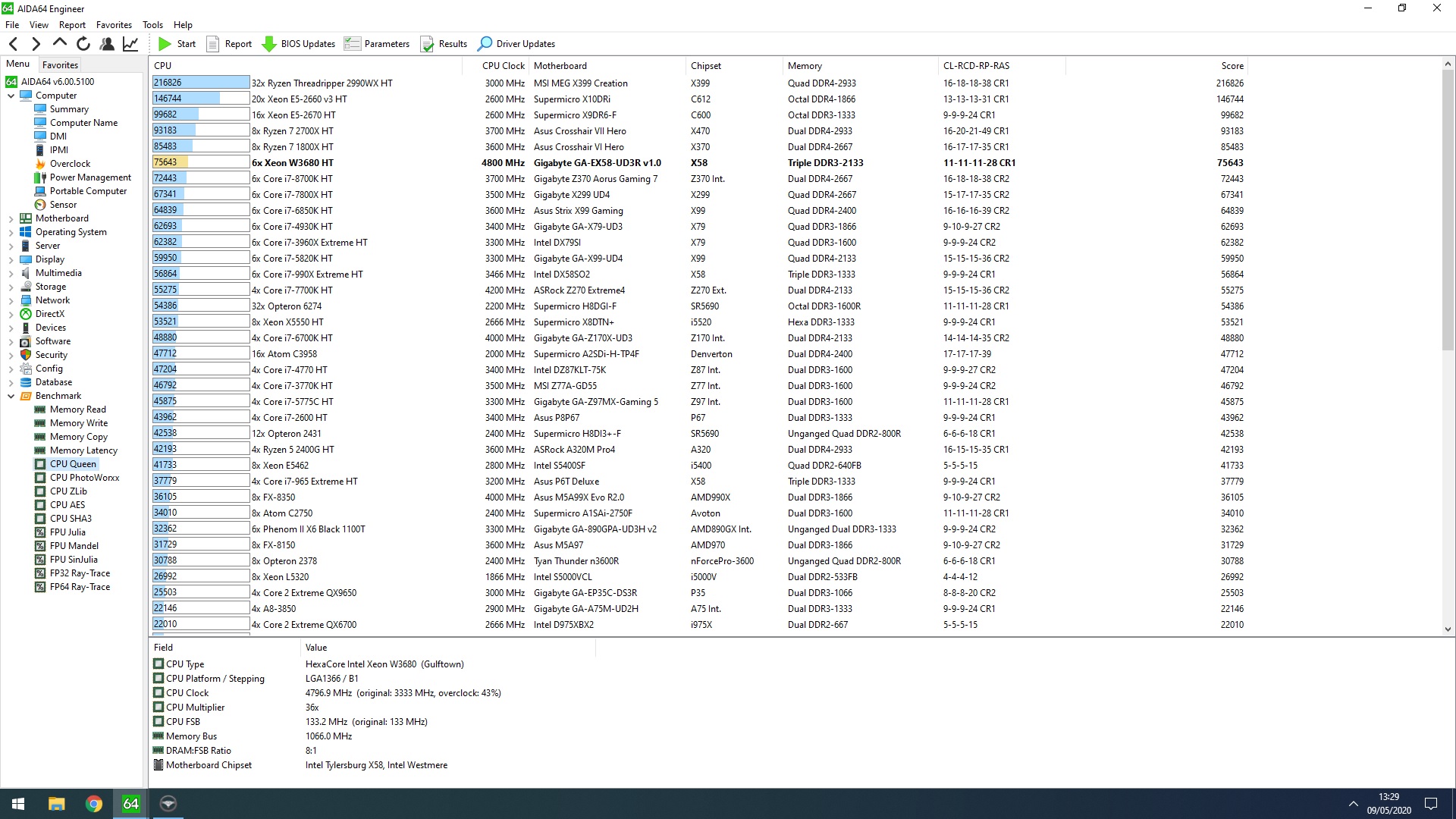Open Windows Start menu
This screenshot has width=1456, height=819.
18,804
